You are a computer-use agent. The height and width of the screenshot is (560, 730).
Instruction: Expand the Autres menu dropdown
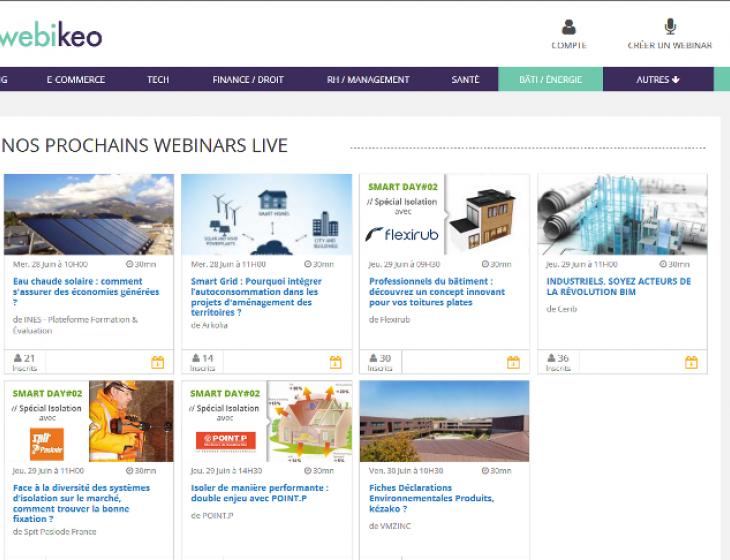click(658, 80)
